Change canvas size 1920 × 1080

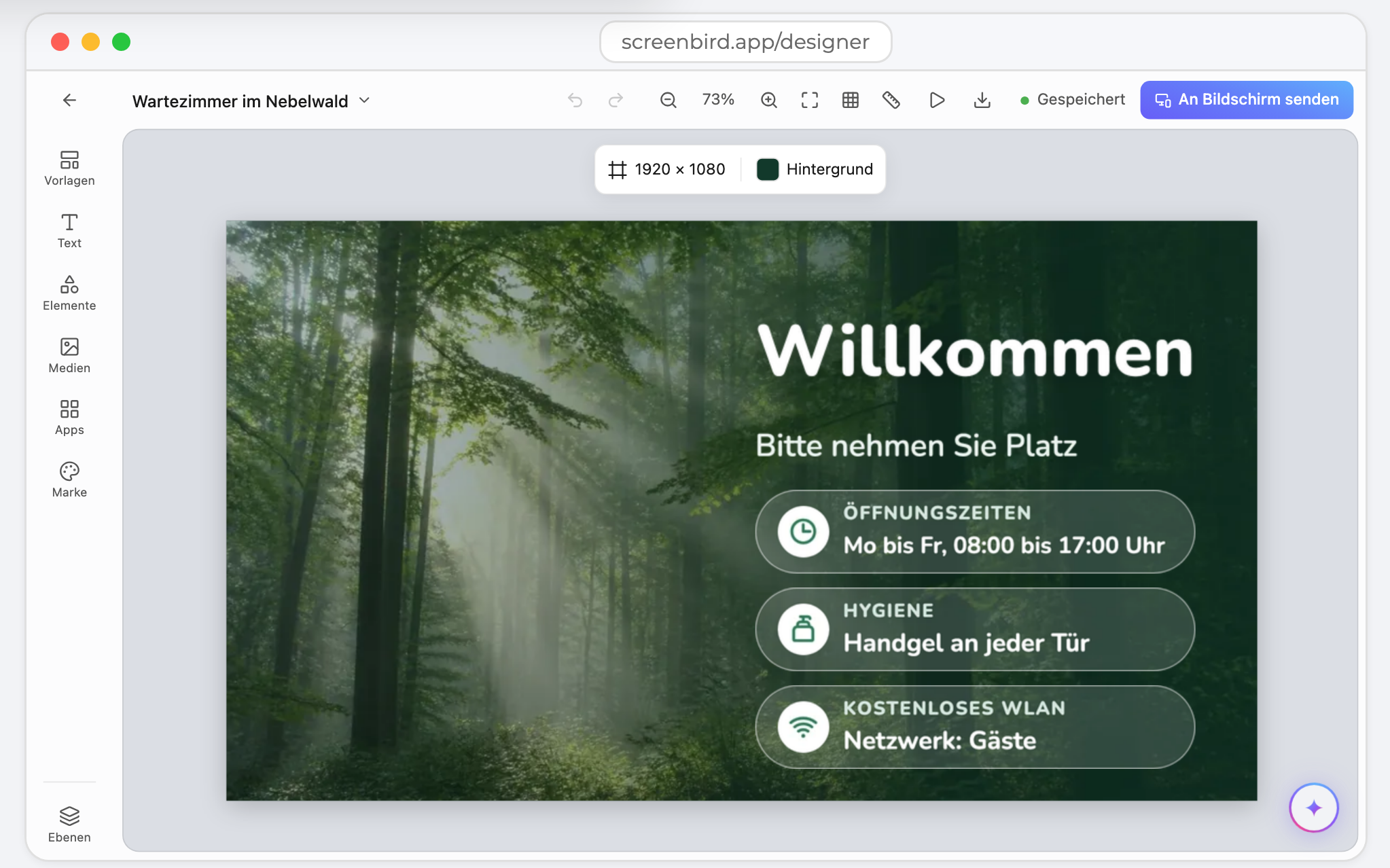click(667, 169)
